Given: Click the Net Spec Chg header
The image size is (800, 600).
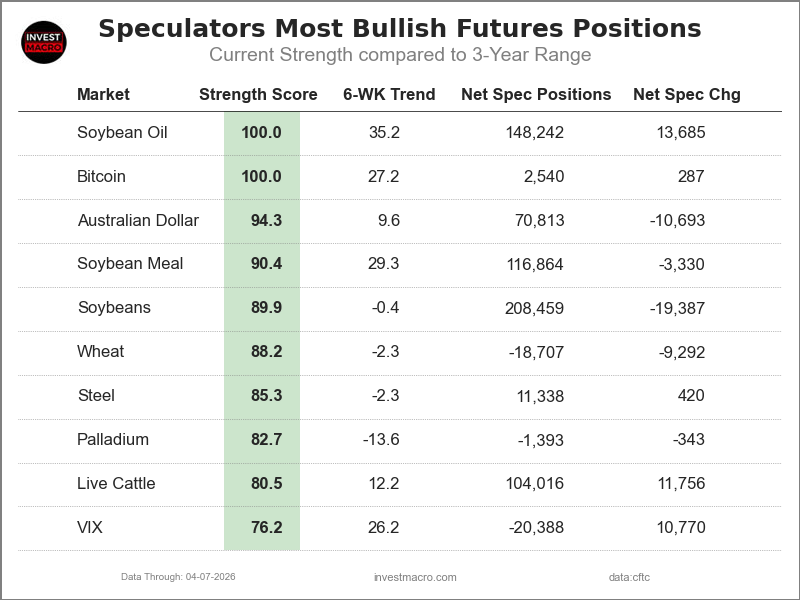Looking at the screenshot, I should tap(687, 95).
